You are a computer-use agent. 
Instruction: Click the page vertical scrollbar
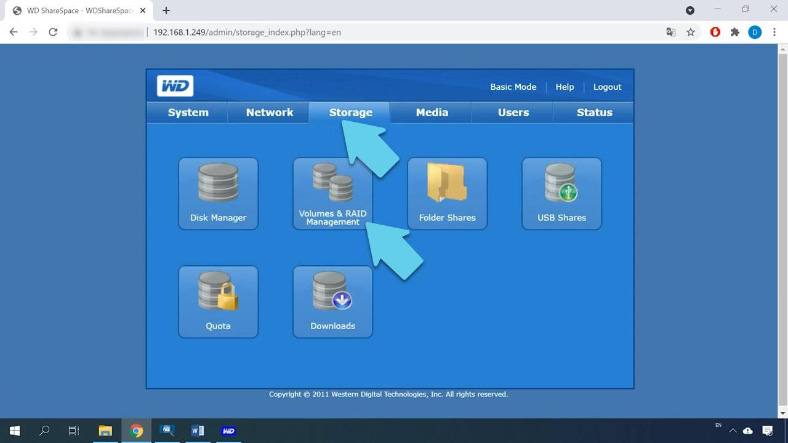tap(782, 231)
